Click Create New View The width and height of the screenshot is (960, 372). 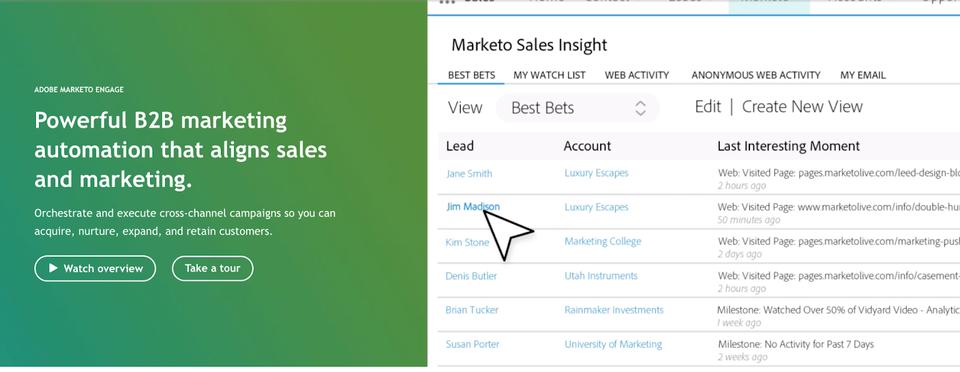coord(802,107)
